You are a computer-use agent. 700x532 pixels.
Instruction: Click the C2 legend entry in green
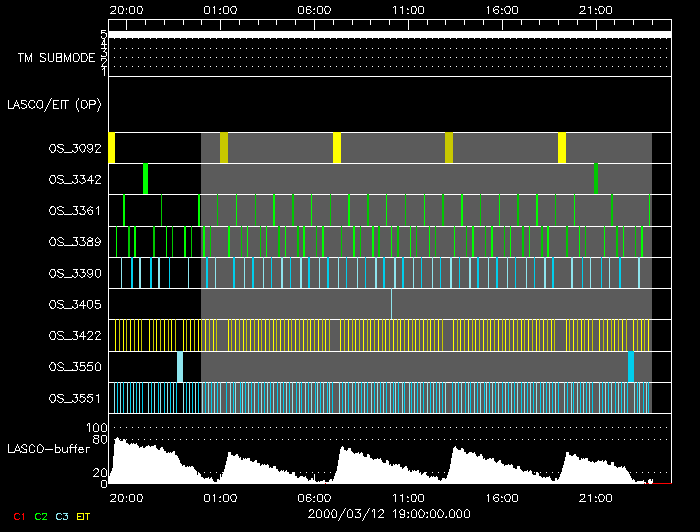click(40, 516)
